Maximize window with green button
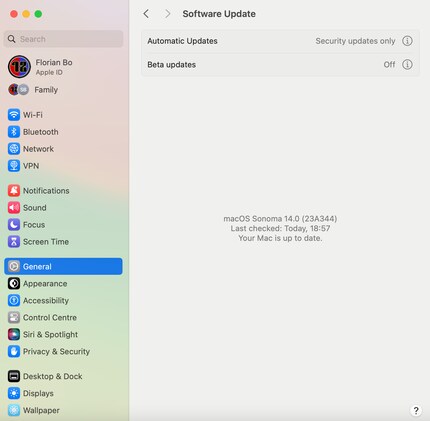Viewport: 430px width, 421px height. coord(38,14)
